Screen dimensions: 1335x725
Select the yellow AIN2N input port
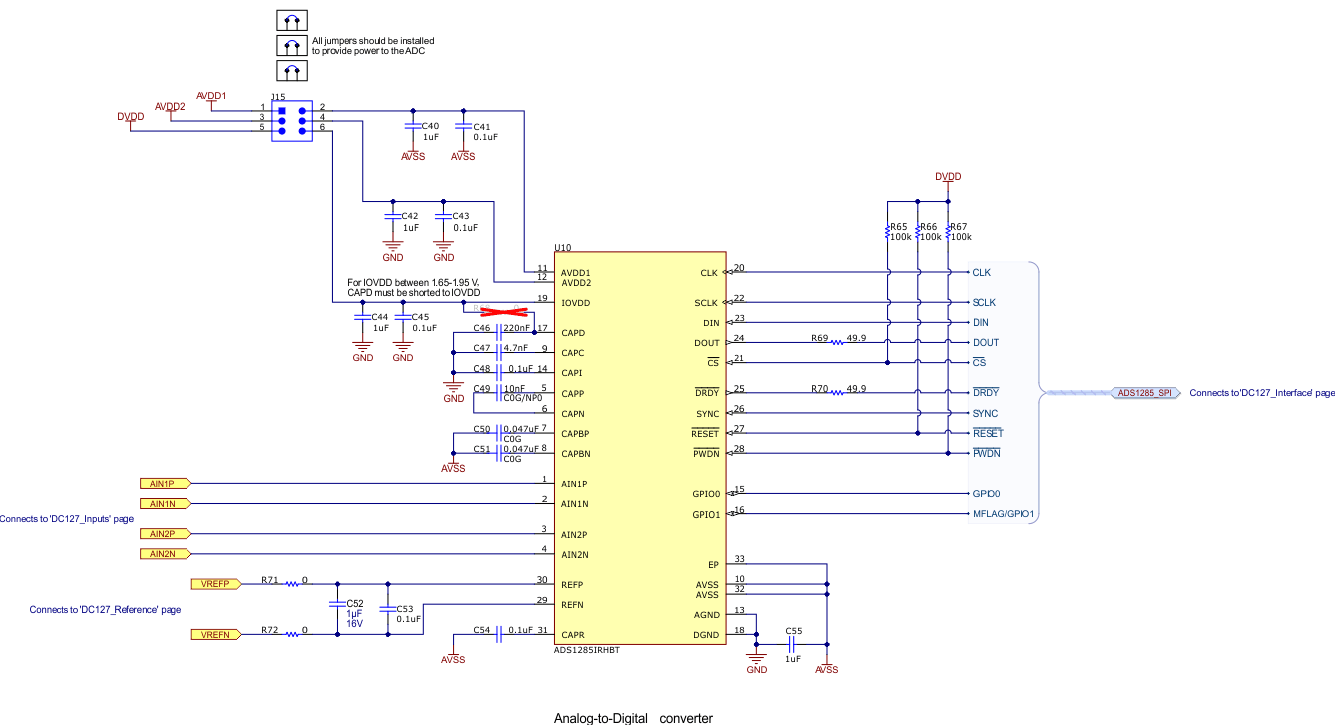(x=164, y=554)
